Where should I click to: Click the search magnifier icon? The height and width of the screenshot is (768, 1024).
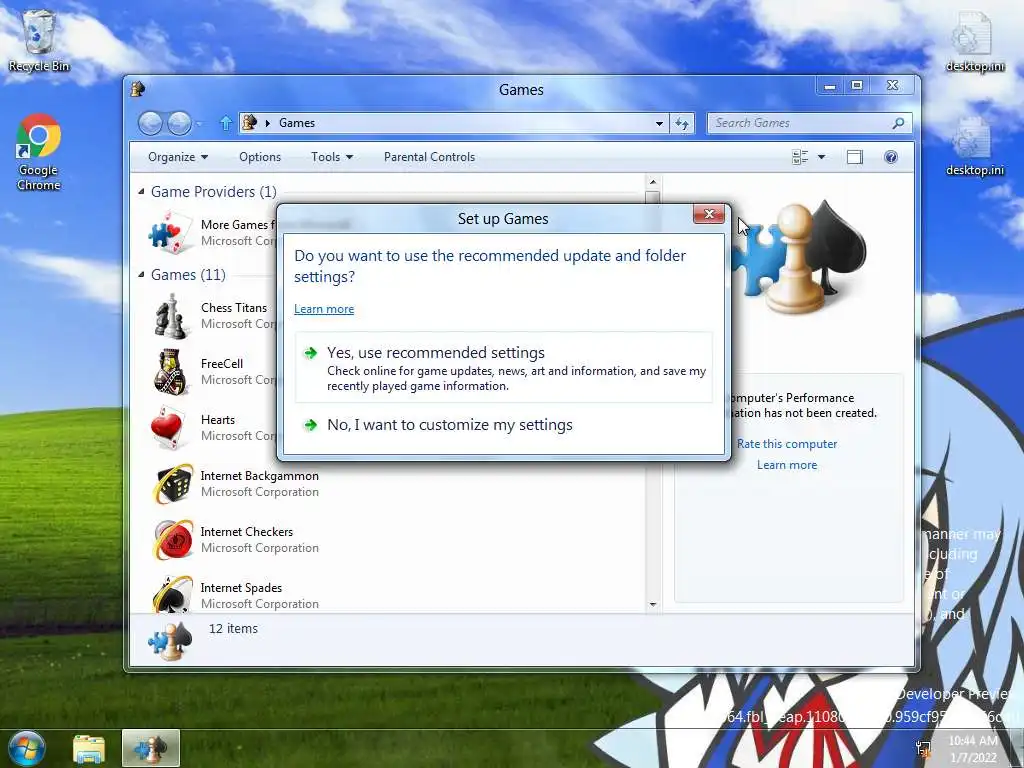(x=899, y=122)
